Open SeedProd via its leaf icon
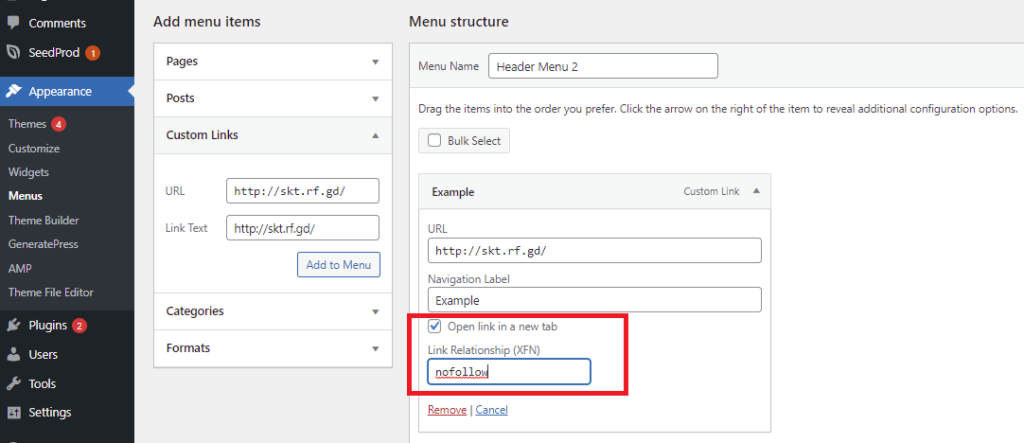This screenshot has width=1024, height=443. click(12, 52)
